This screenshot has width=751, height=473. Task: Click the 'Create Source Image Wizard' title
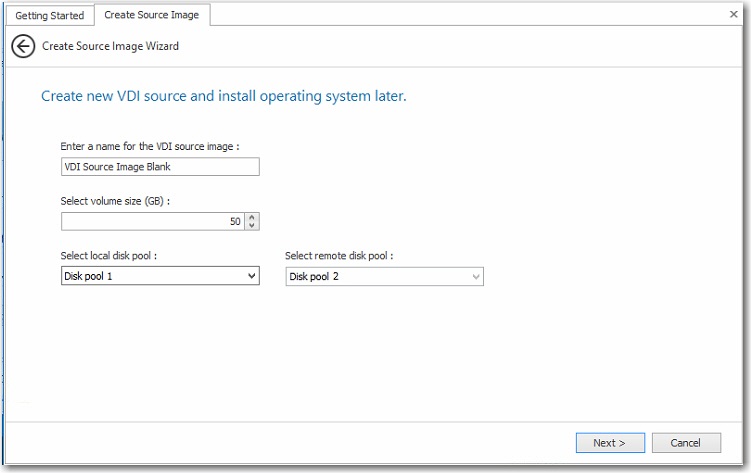(110, 46)
